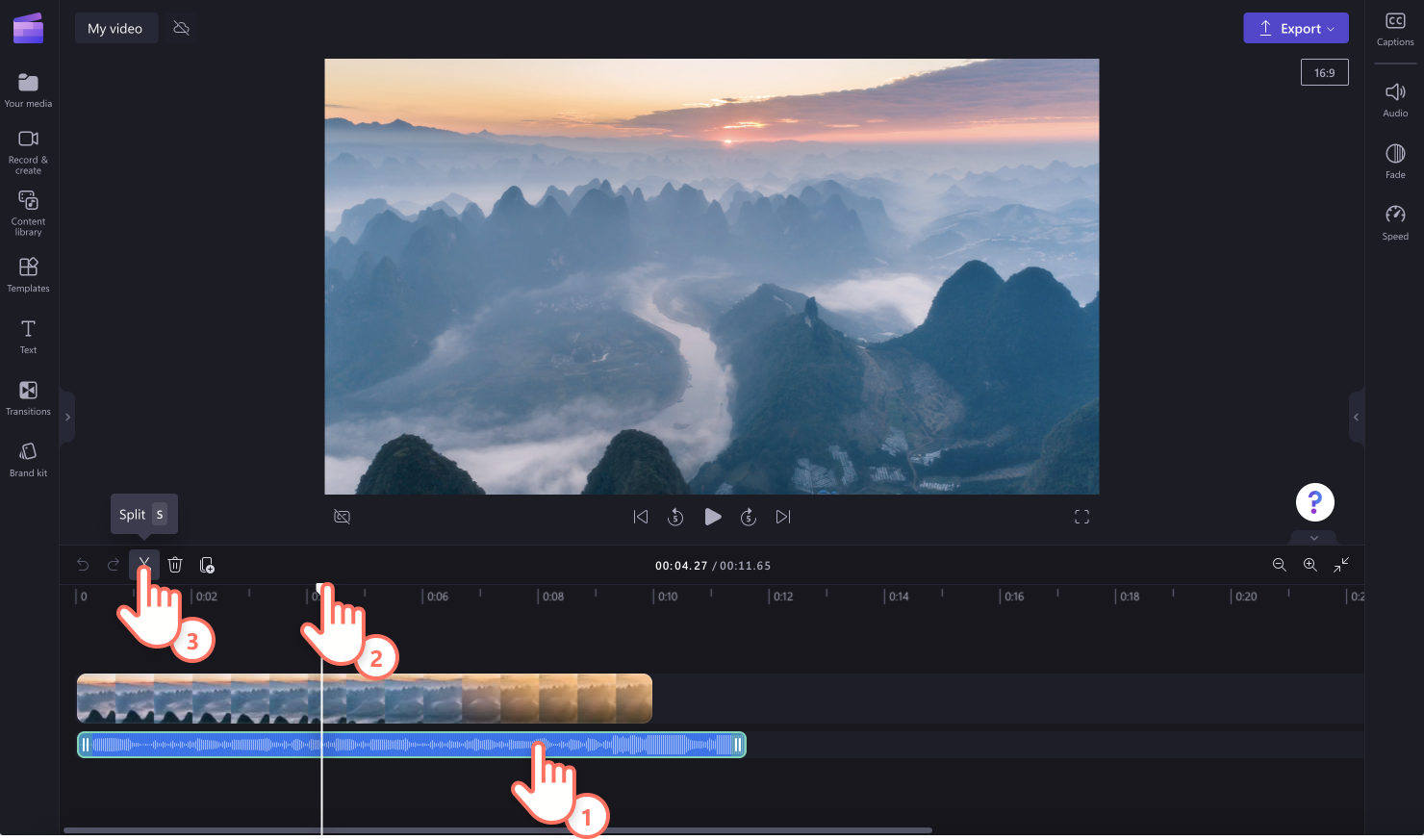Skip to start of video
Image resolution: width=1424 pixels, height=840 pixels.
click(641, 517)
